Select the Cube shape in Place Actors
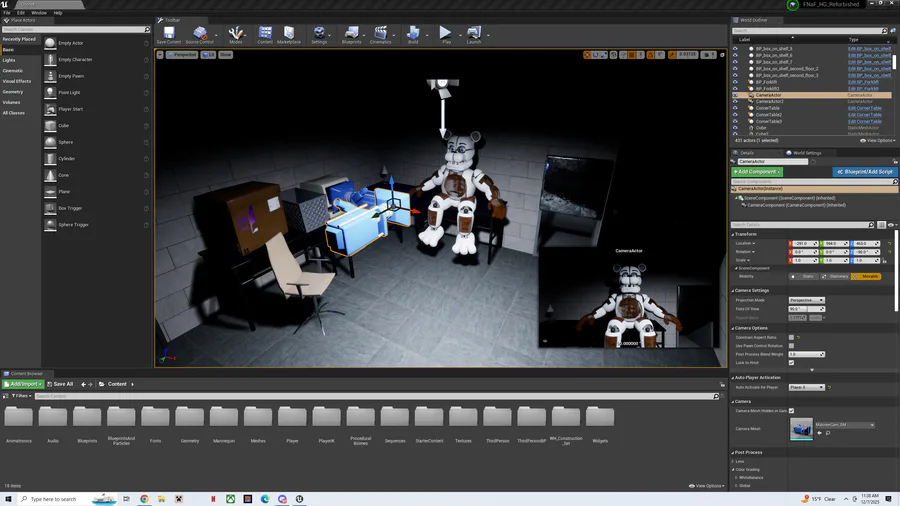Viewport: 900px width, 506px height. click(x=96, y=126)
